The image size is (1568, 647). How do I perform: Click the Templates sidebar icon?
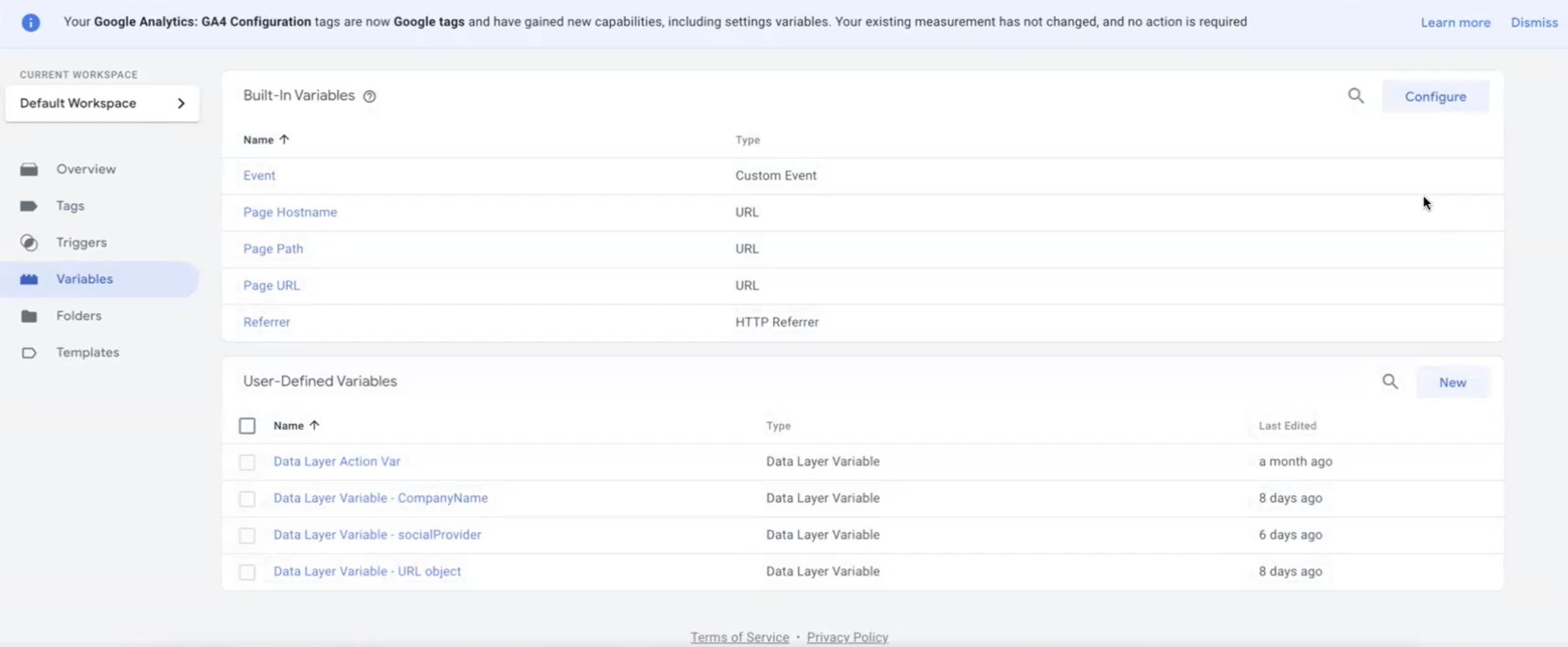coord(29,353)
